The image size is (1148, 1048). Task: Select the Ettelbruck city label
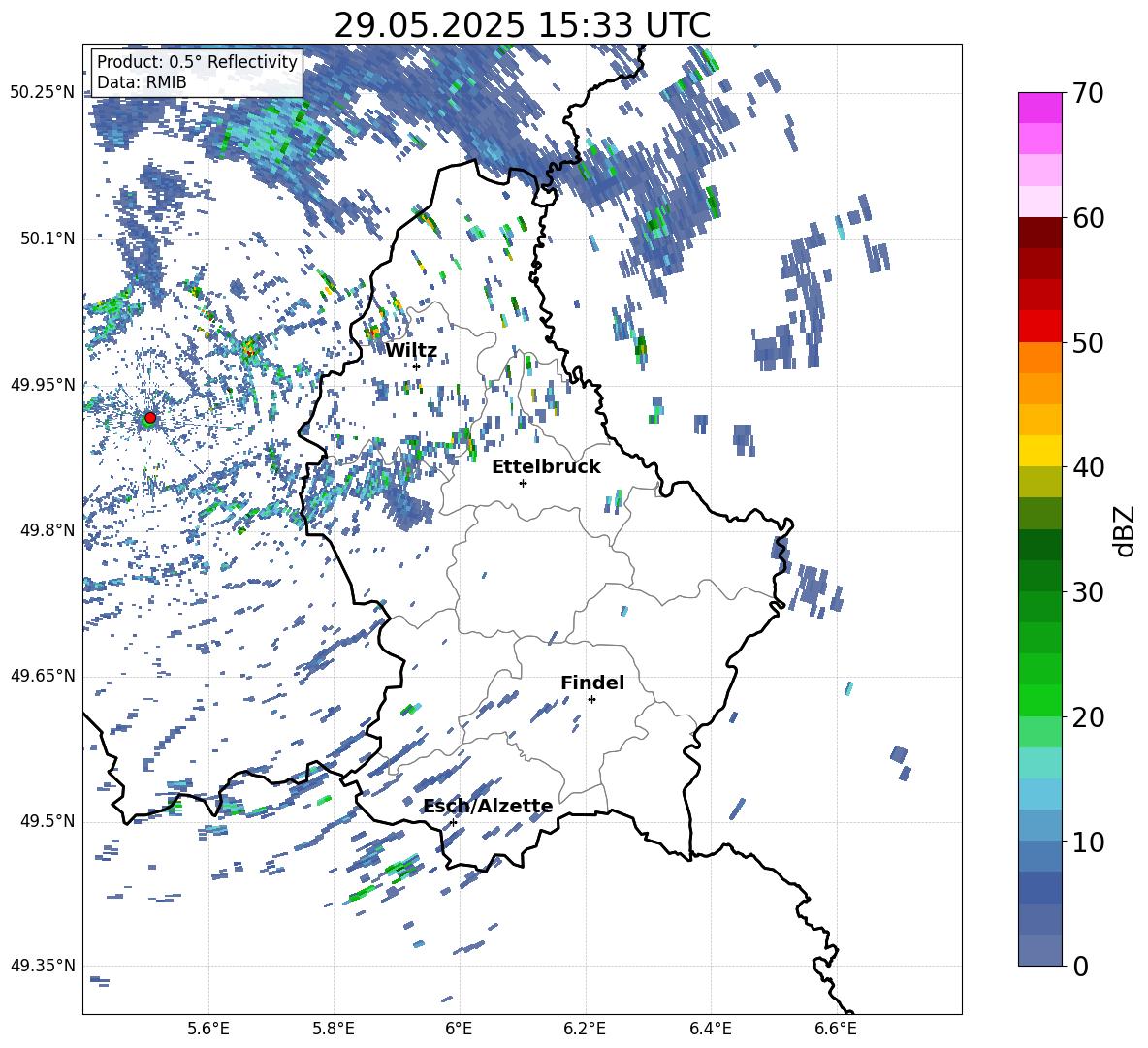click(x=546, y=467)
